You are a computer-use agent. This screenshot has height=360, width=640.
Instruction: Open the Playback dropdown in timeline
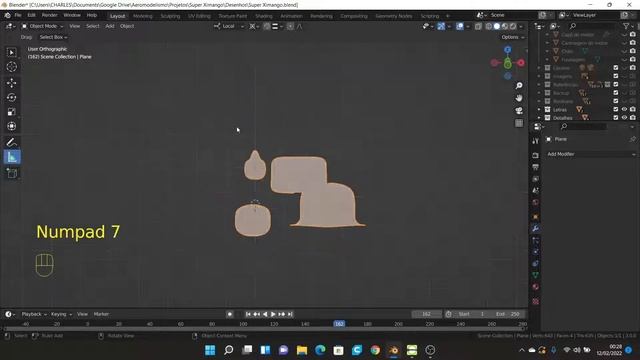pyautogui.click(x=34, y=314)
